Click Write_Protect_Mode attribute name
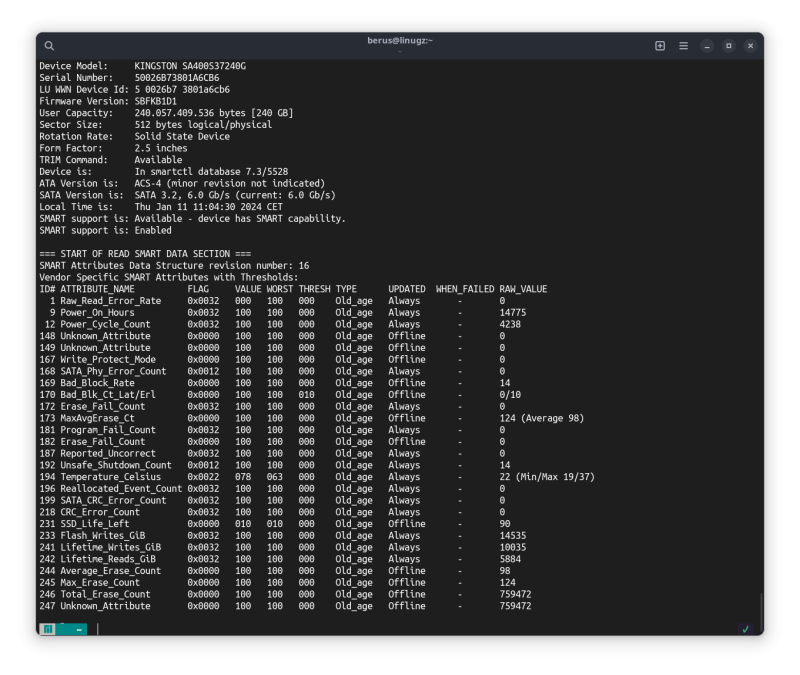This screenshot has width=800, height=675. coord(108,359)
